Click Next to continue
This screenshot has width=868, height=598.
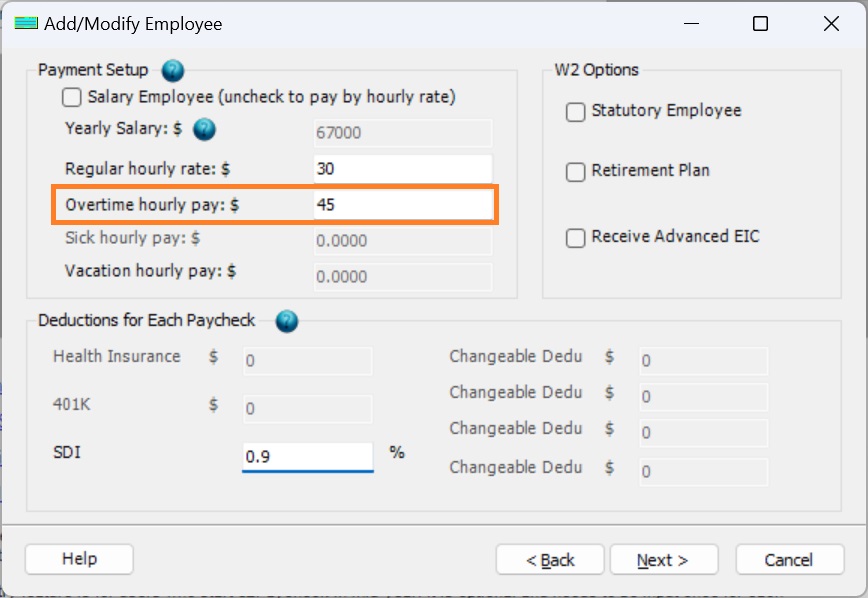663,559
